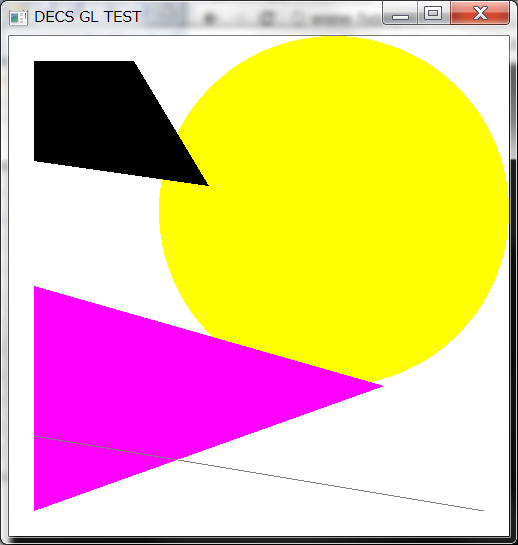Image resolution: width=518 pixels, height=545 pixels.
Task: Click the top-left corner of the black polygon
Action: 35,62
